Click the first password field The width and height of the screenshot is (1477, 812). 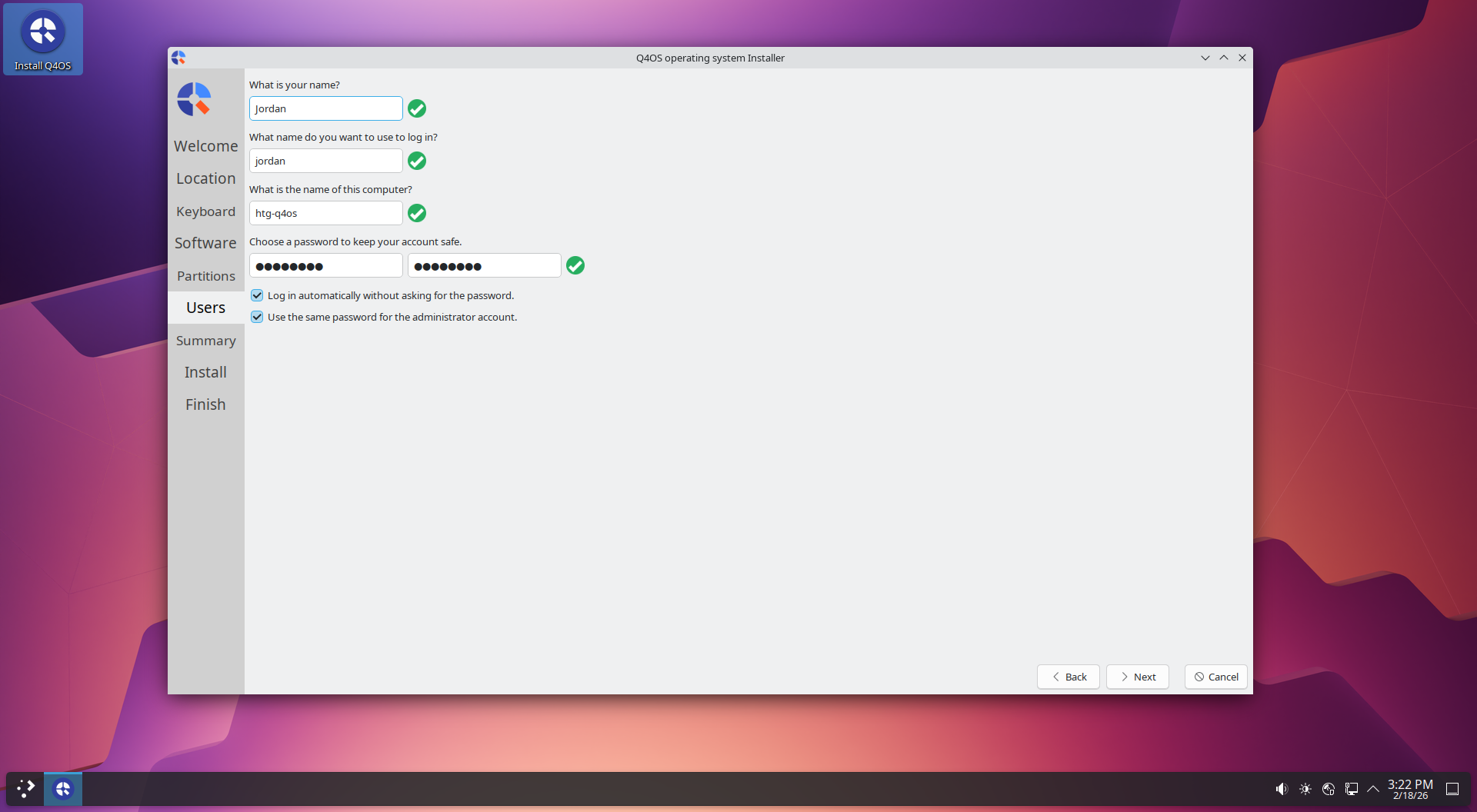coord(326,265)
